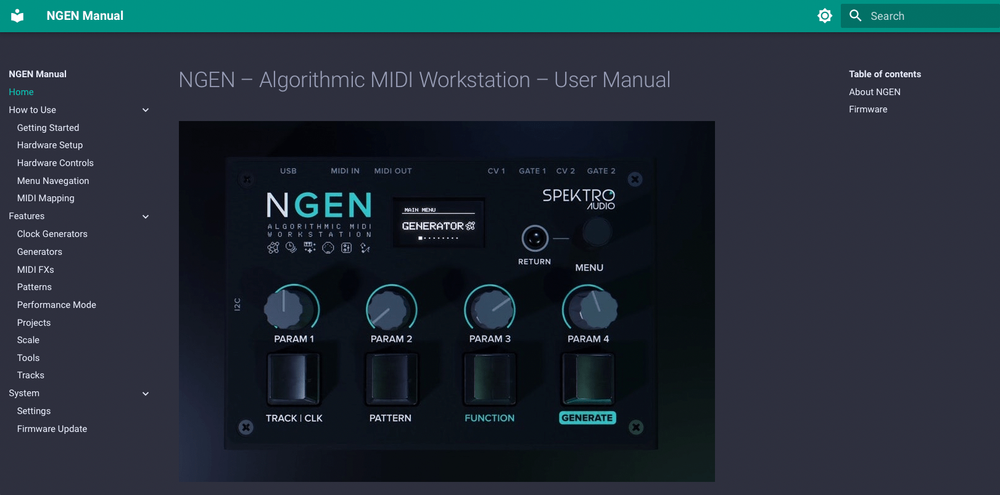Open the Performance Mode page
Screen dimensions: 1000x495
[x=57, y=305]
